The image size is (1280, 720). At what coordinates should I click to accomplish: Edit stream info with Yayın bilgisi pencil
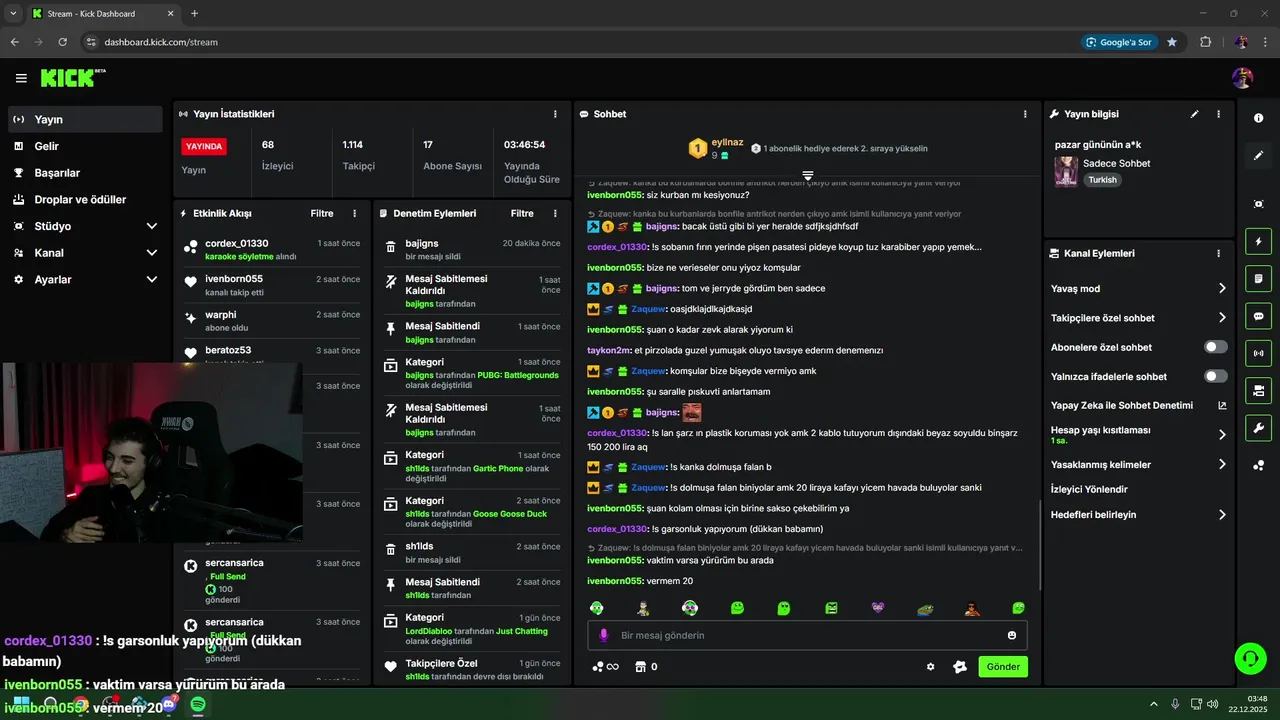tap(1194, 114)
